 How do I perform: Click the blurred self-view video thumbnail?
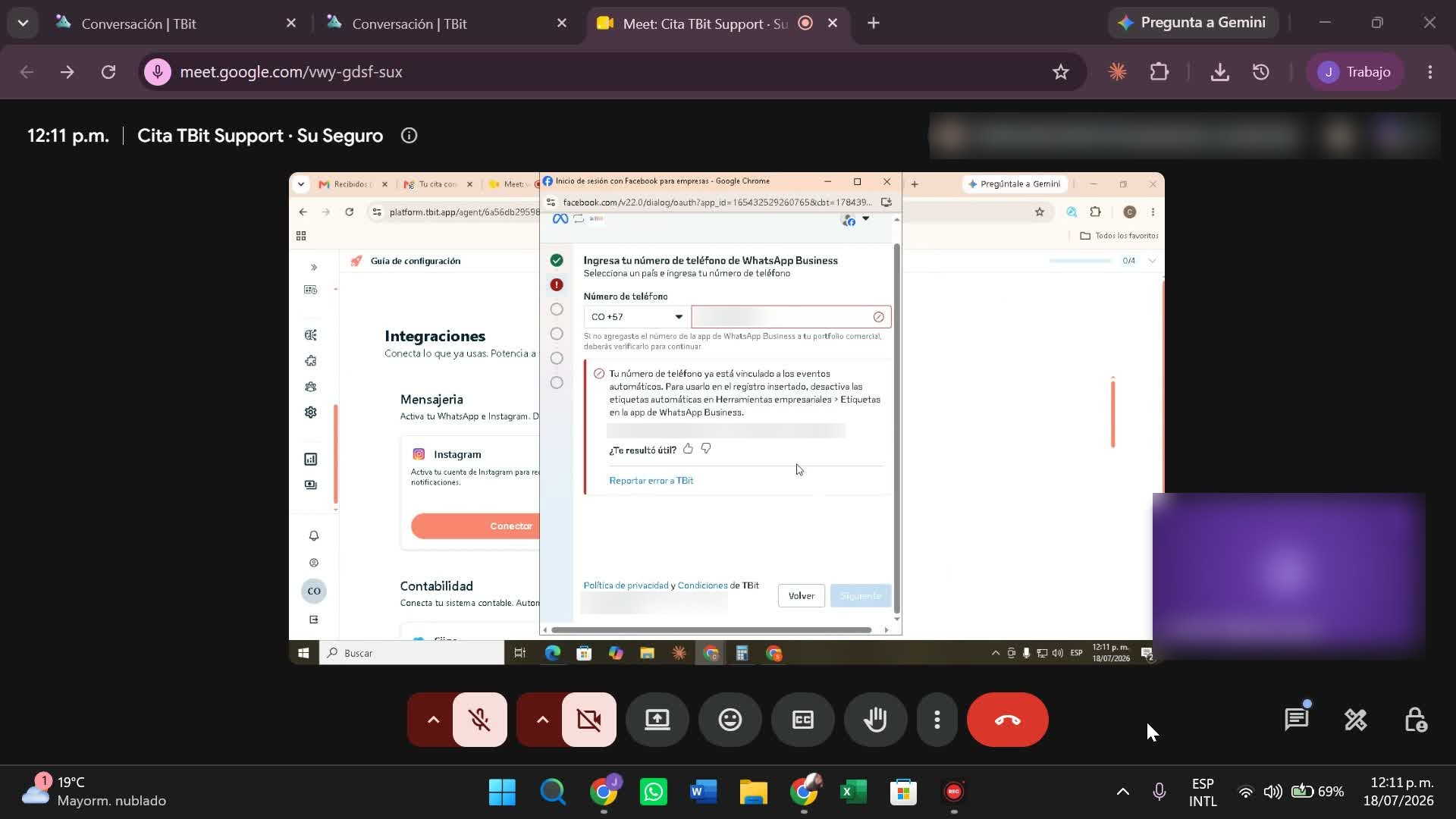click(x=1288, y=576)
